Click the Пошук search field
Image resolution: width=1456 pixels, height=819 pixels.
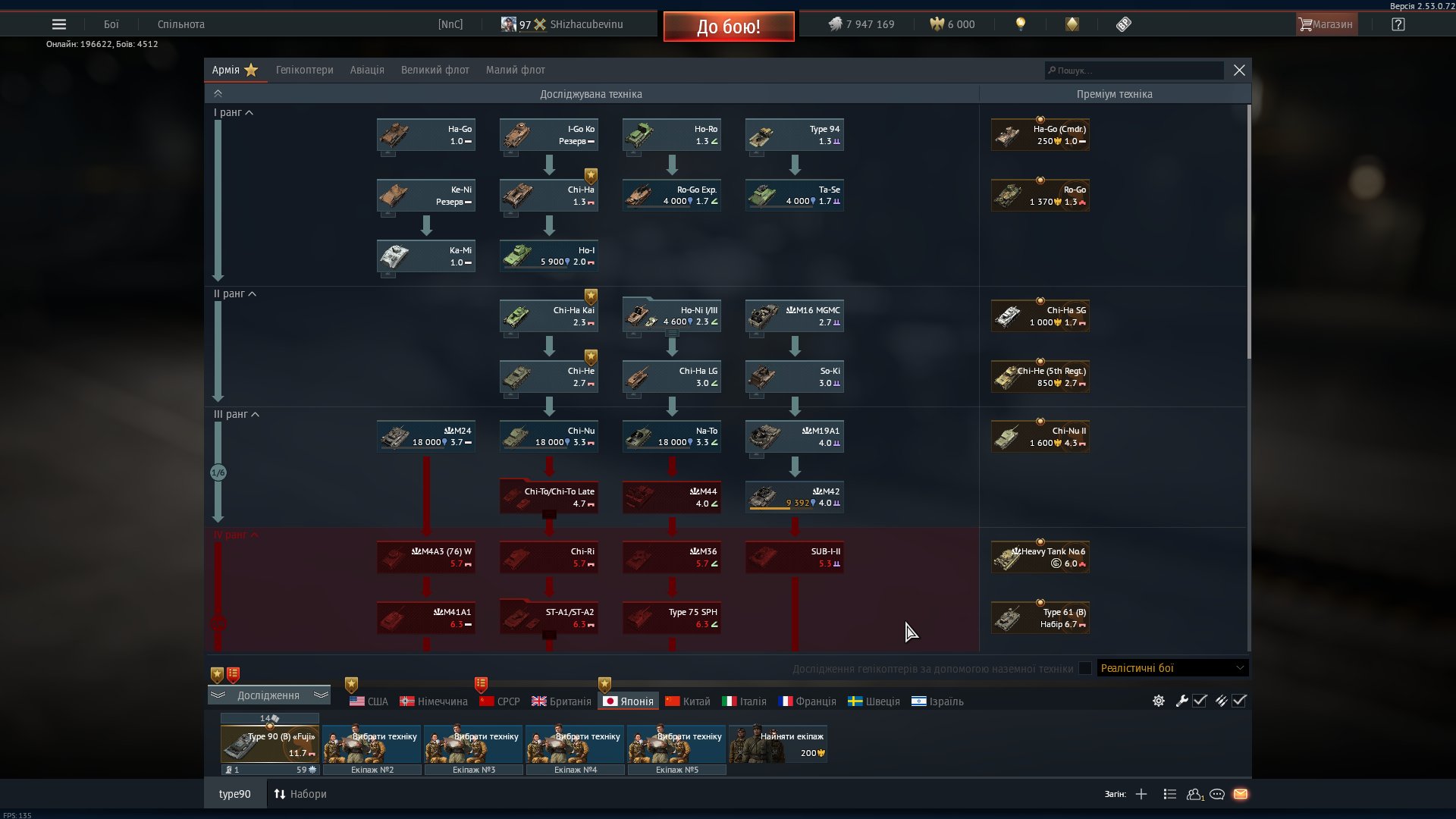click(x=1134, y=71)
